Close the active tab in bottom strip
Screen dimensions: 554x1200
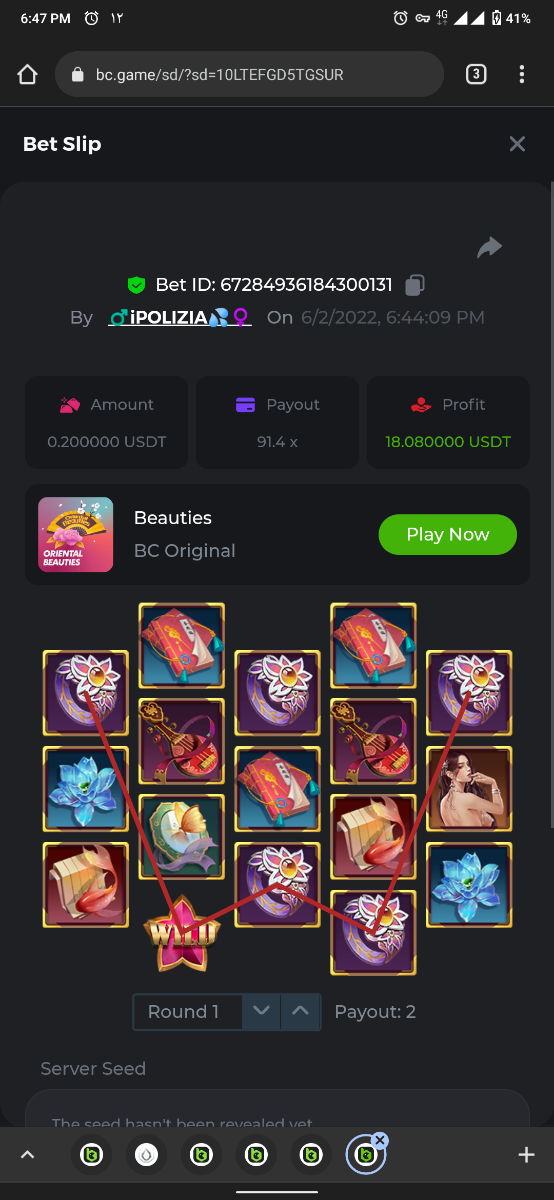[x=379, y=1140]
